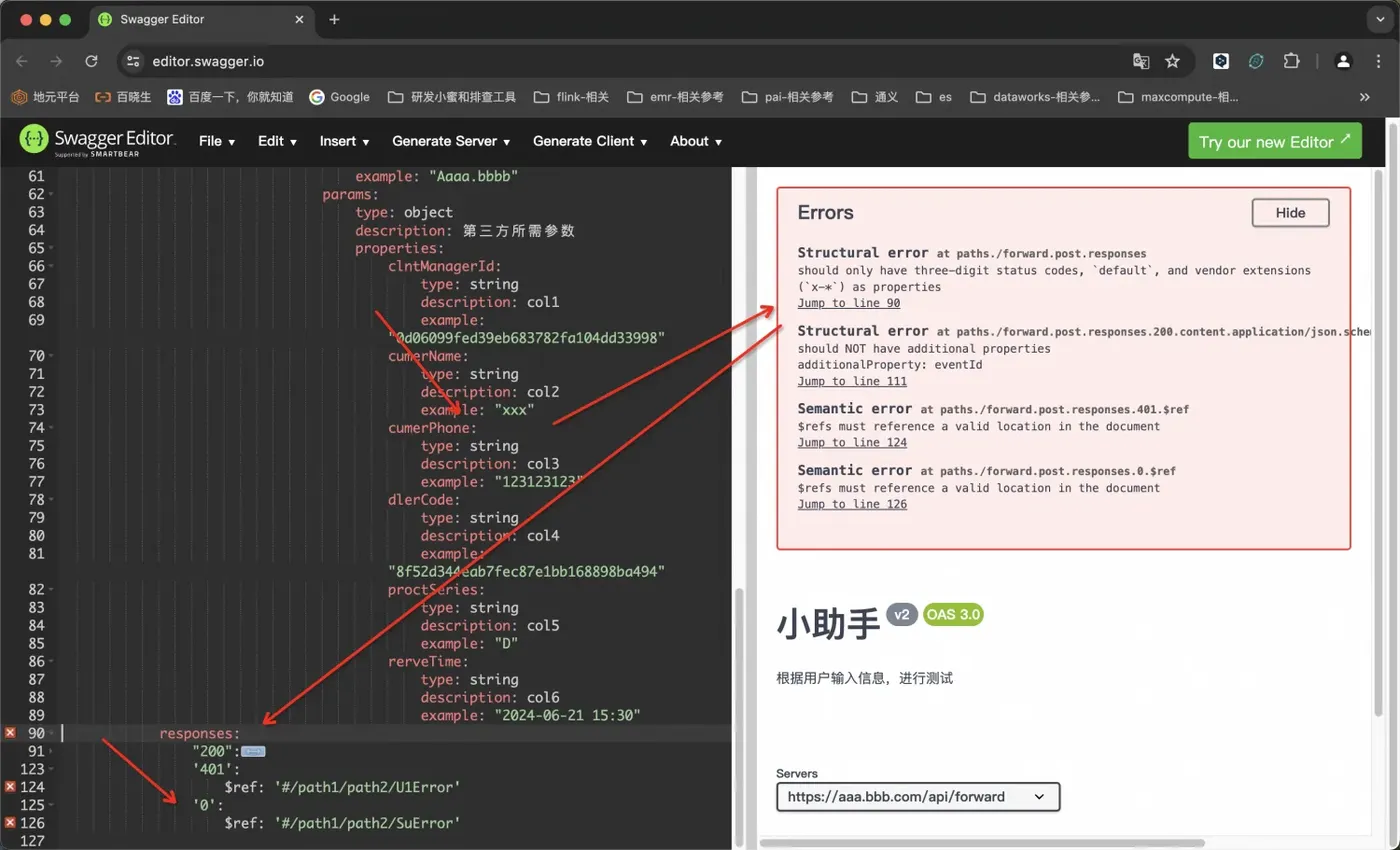
Task: Open tab list chevron in browser
Action: [1379, 19]
